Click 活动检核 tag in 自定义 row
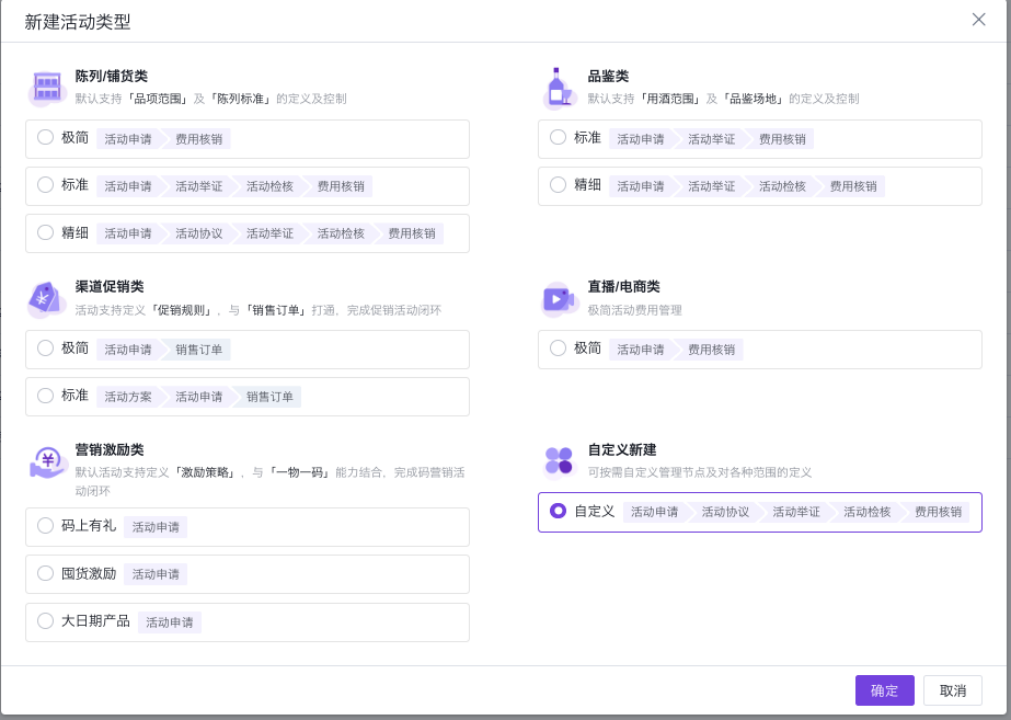This screenshot has height=720, width=1011. 867,512
